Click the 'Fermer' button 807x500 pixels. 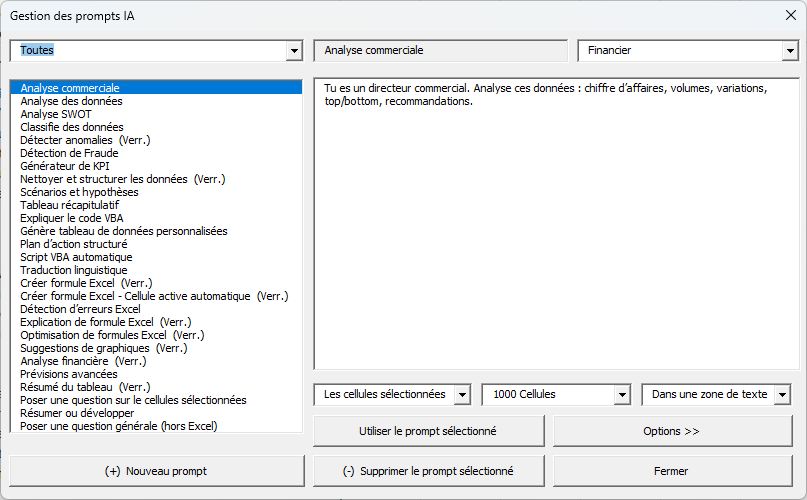tap(671, 470)
